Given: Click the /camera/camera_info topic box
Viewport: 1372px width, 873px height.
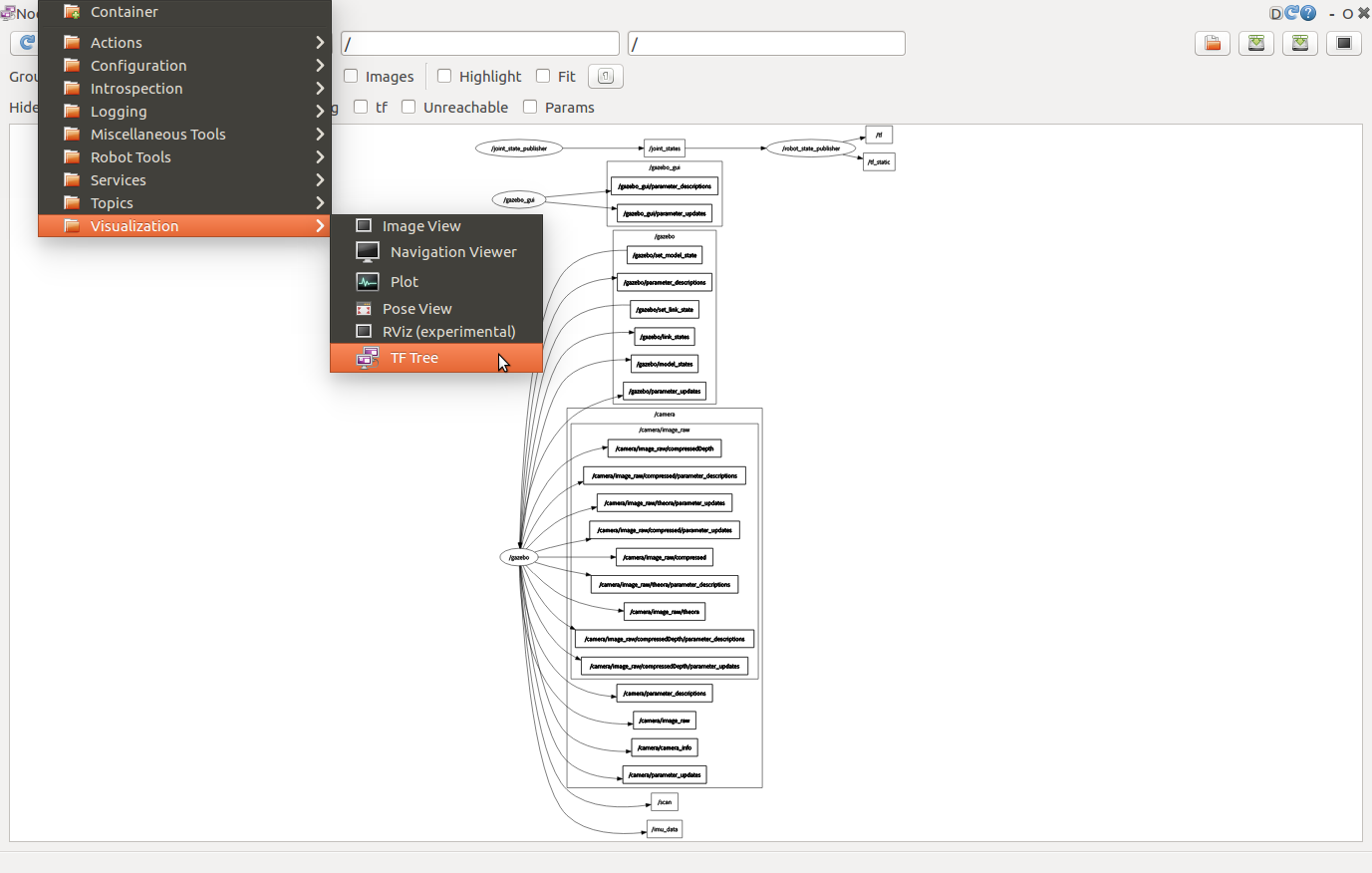Looking at the screenshot, I should 665,747.
